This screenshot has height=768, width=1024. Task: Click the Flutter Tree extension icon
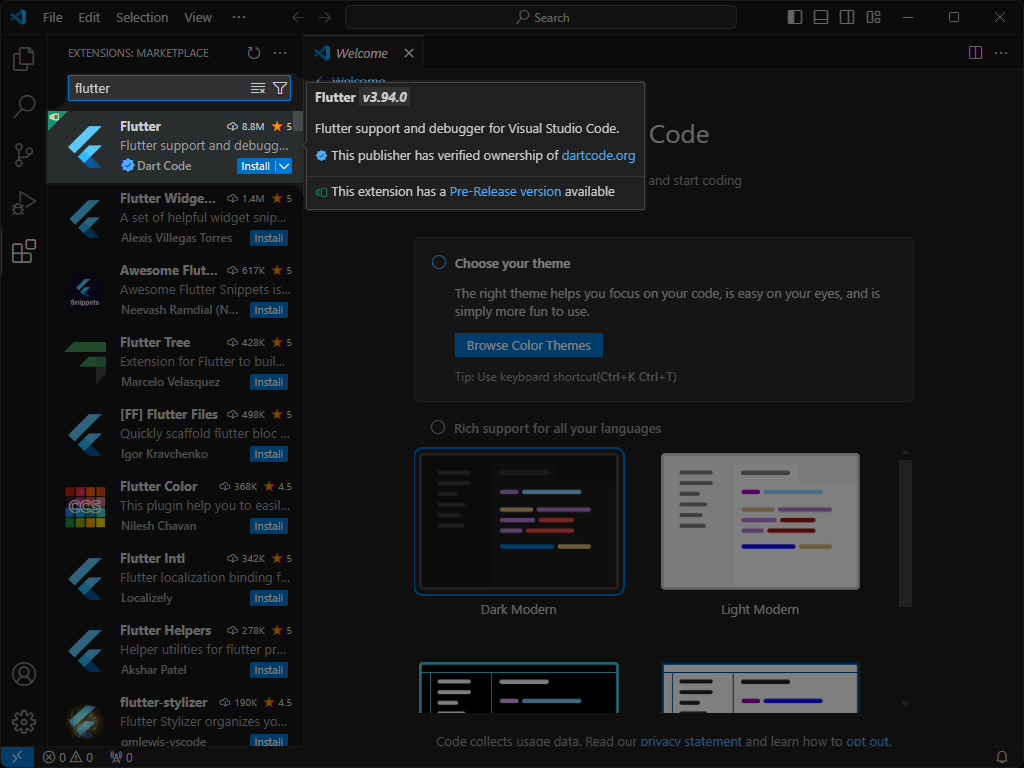(x=85, y=362)
